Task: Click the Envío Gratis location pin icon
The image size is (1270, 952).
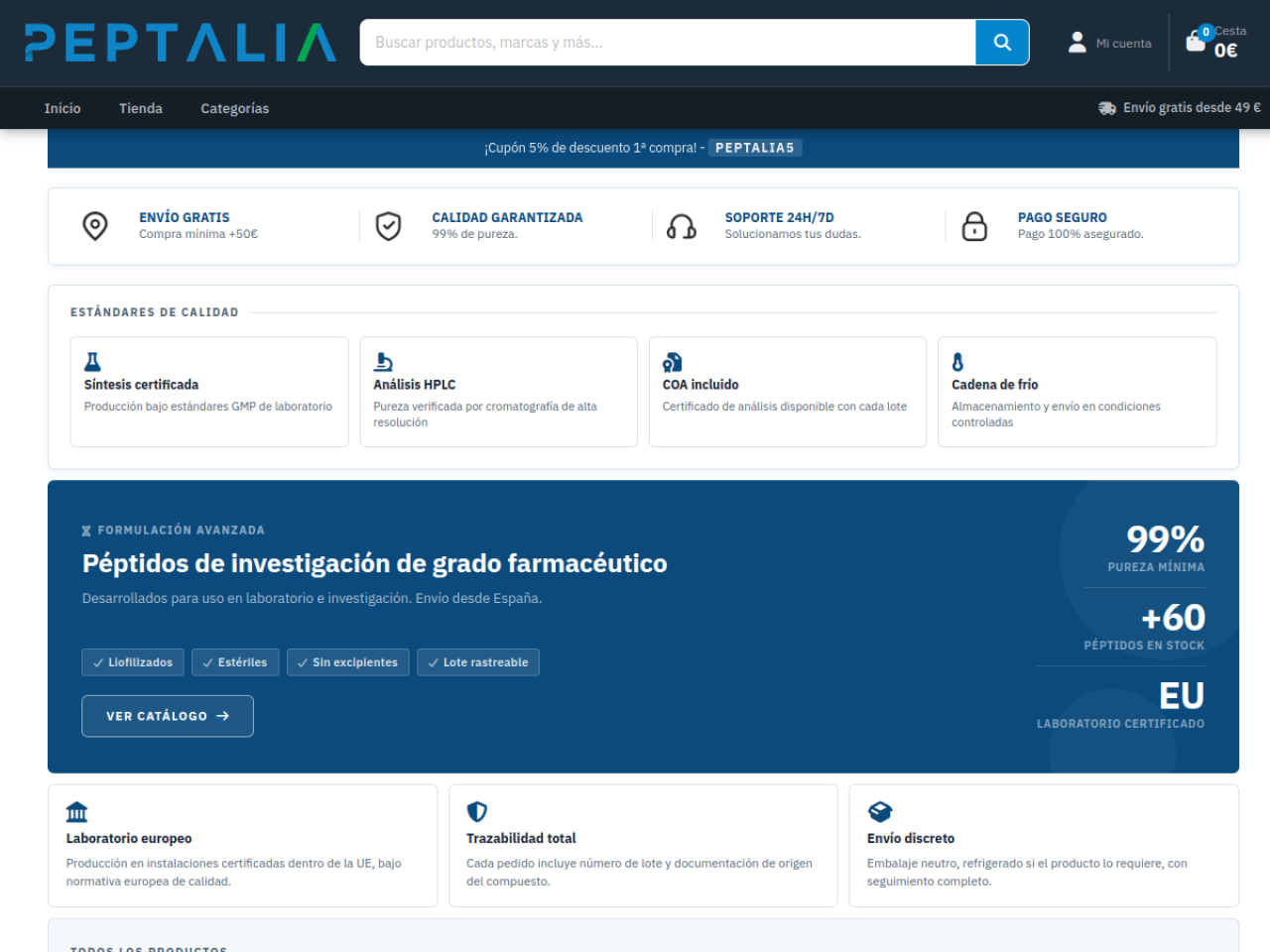Action: click(x=95, y=226)
